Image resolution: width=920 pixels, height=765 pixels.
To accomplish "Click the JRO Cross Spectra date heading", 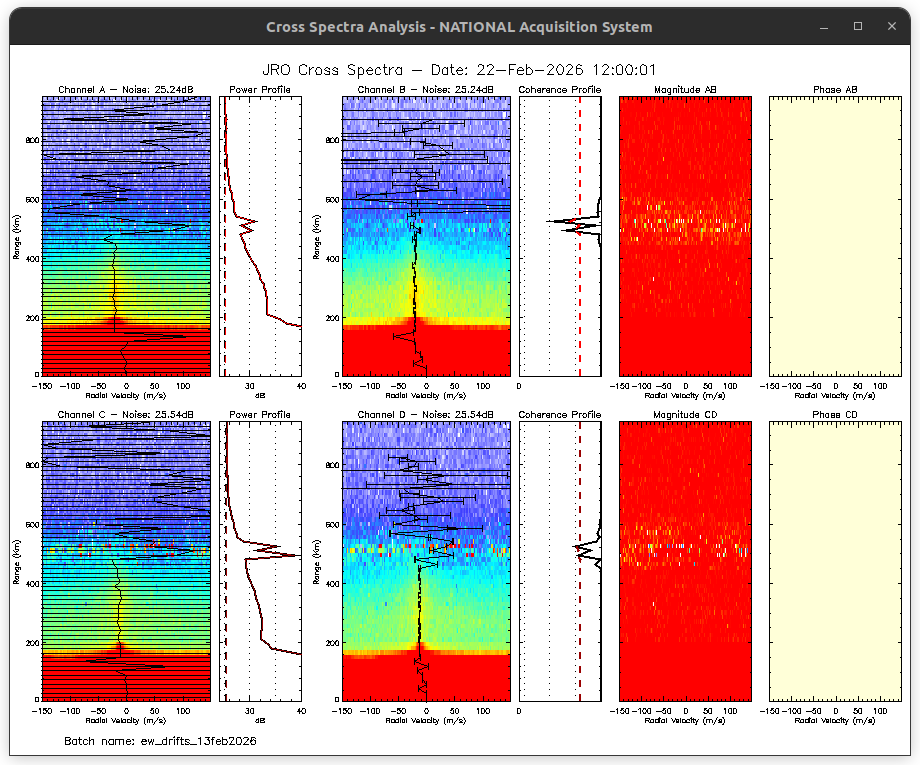I will (x=459, y=70).
